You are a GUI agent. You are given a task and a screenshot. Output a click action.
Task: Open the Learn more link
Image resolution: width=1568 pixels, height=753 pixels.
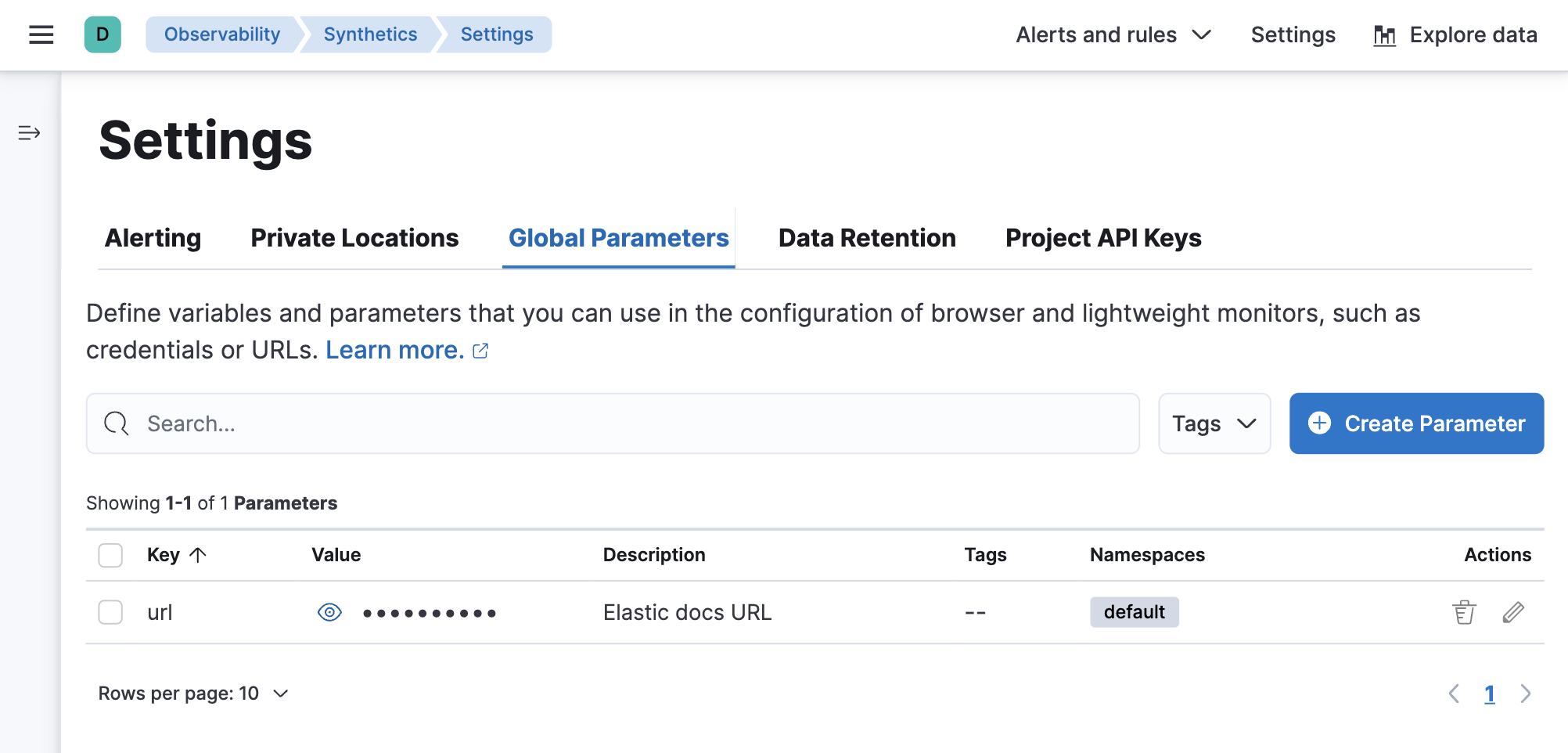tap(394, 349)
